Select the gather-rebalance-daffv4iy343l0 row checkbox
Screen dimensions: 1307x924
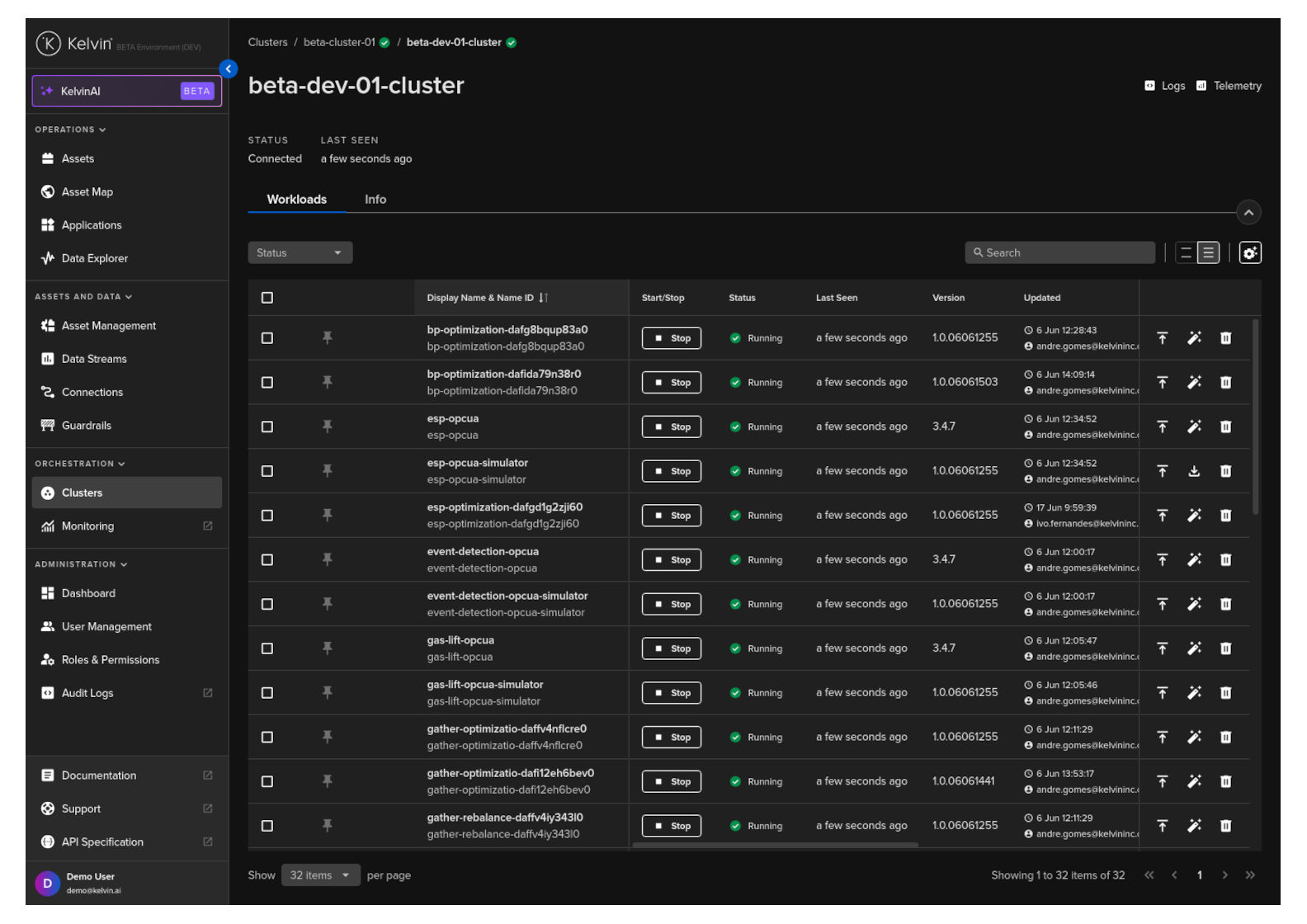tap(267, 826)
